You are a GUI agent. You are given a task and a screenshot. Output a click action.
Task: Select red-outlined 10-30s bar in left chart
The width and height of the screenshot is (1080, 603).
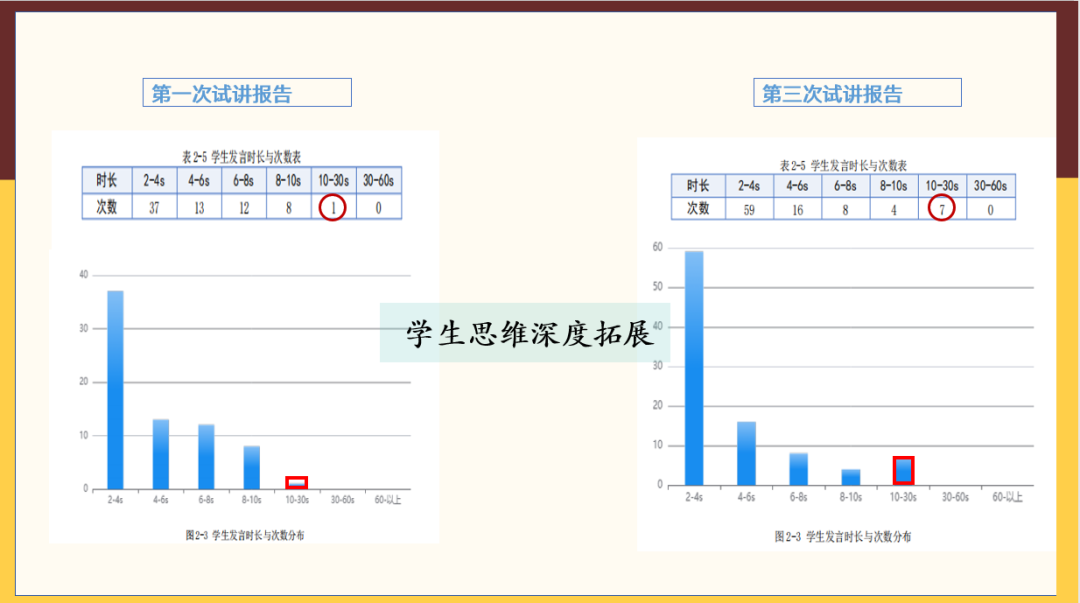(297, 483)
